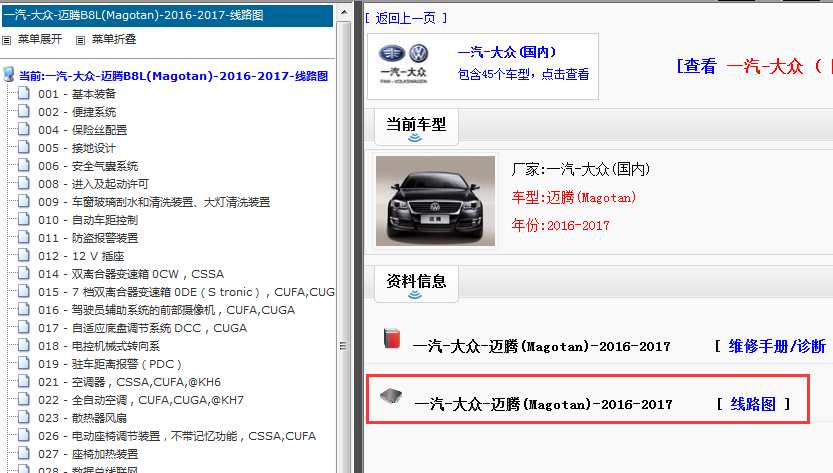Open 017 - 自适应底盘调节系统 DCC
Viewport: 833px width, 473px height.
coord(142,328)
